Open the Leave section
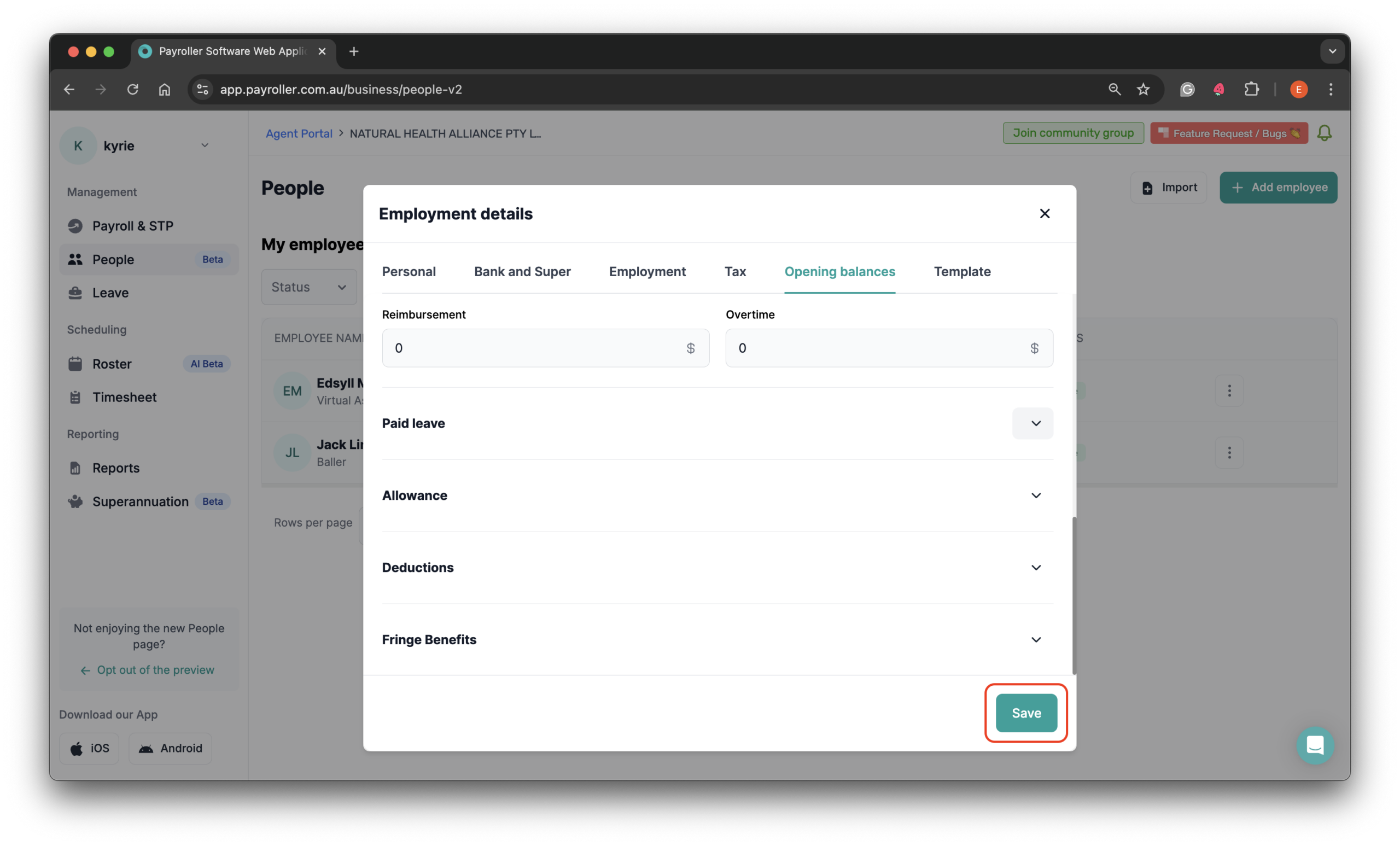Screen dimensions: 1400x846 (x=110, y=293)
